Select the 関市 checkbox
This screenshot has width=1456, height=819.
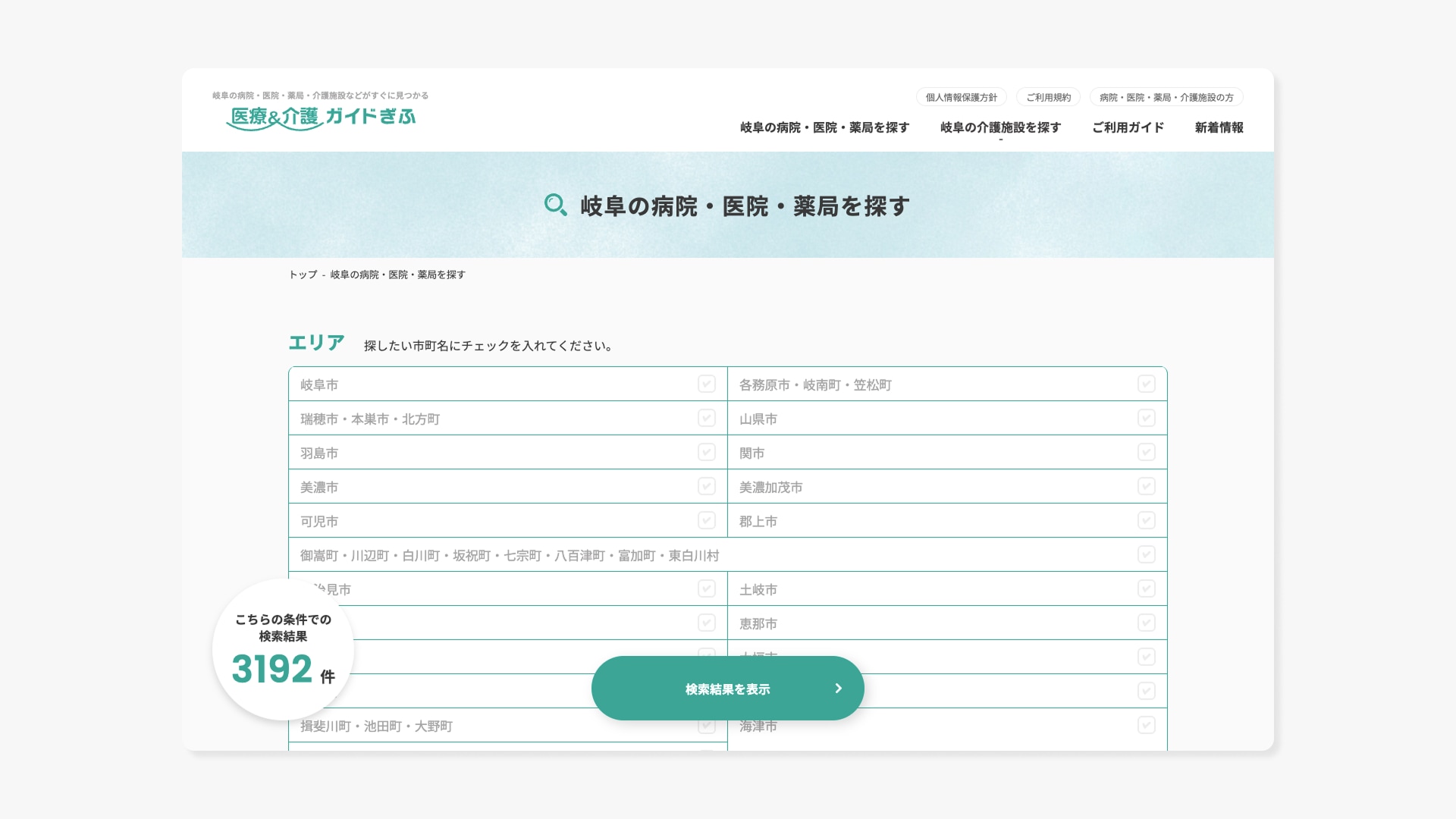[1147, 452]
